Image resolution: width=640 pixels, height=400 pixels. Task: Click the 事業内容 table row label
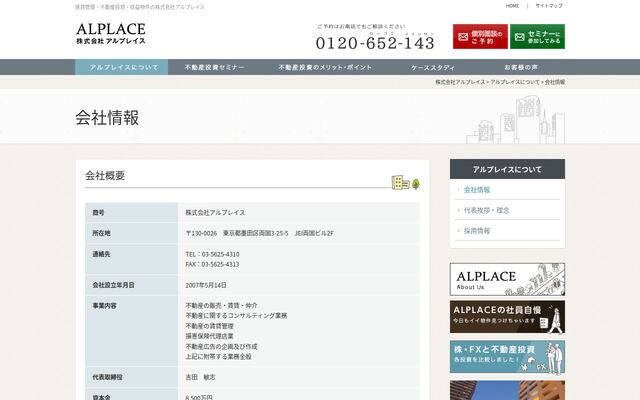(x=104, y=305)
